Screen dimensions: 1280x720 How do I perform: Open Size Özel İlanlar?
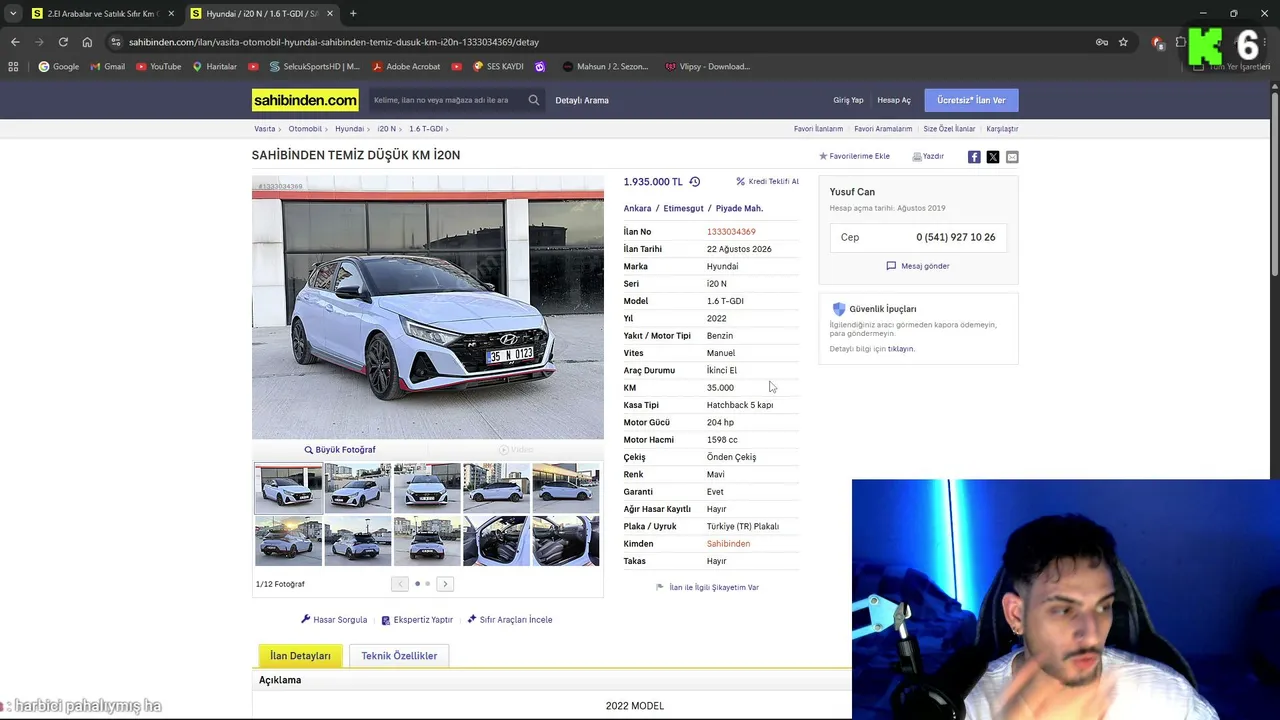tap(949, 129)
